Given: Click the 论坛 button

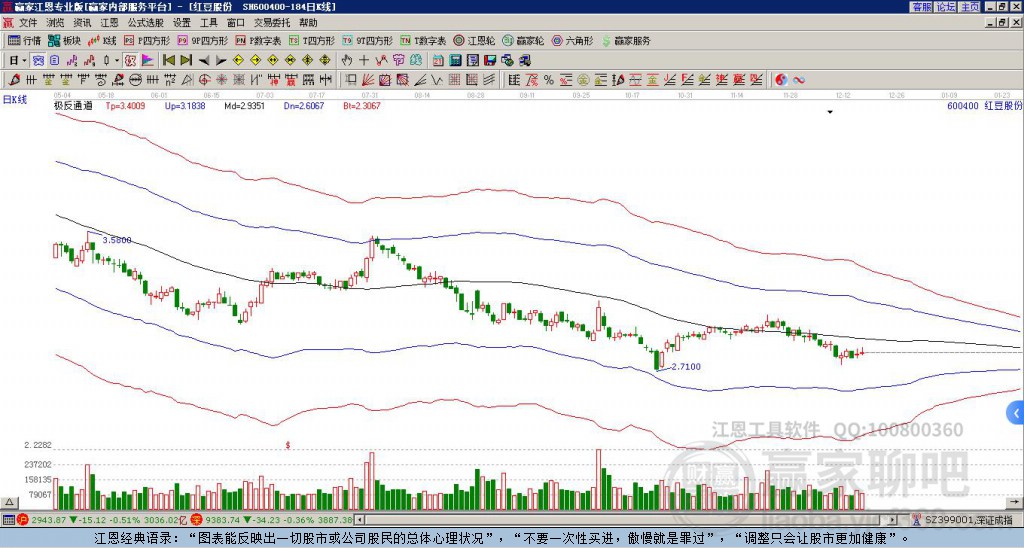Looking at the screenshot, I should click(x=945, y=7).
